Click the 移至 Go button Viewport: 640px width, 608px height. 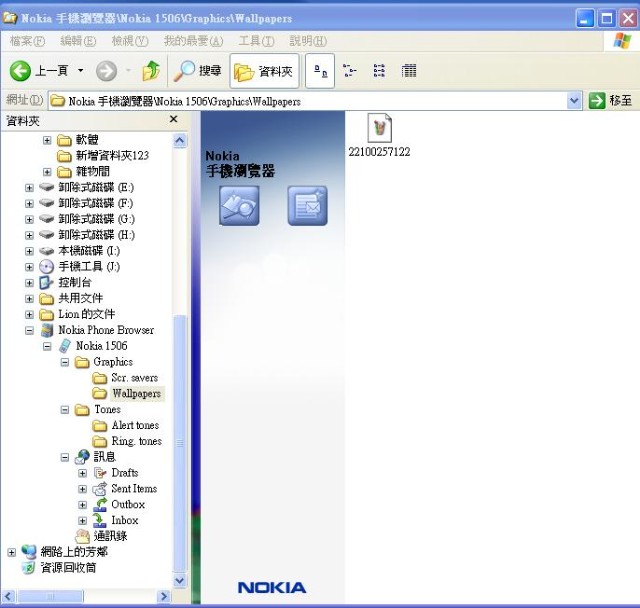(x=611, y=100)
